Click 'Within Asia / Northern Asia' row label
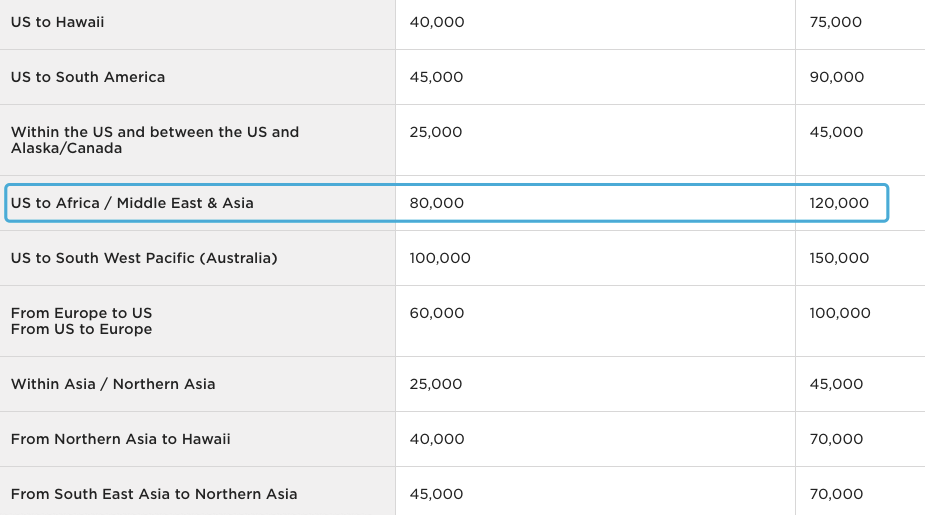Screen dimensions: 925x515 click(113, 384)
